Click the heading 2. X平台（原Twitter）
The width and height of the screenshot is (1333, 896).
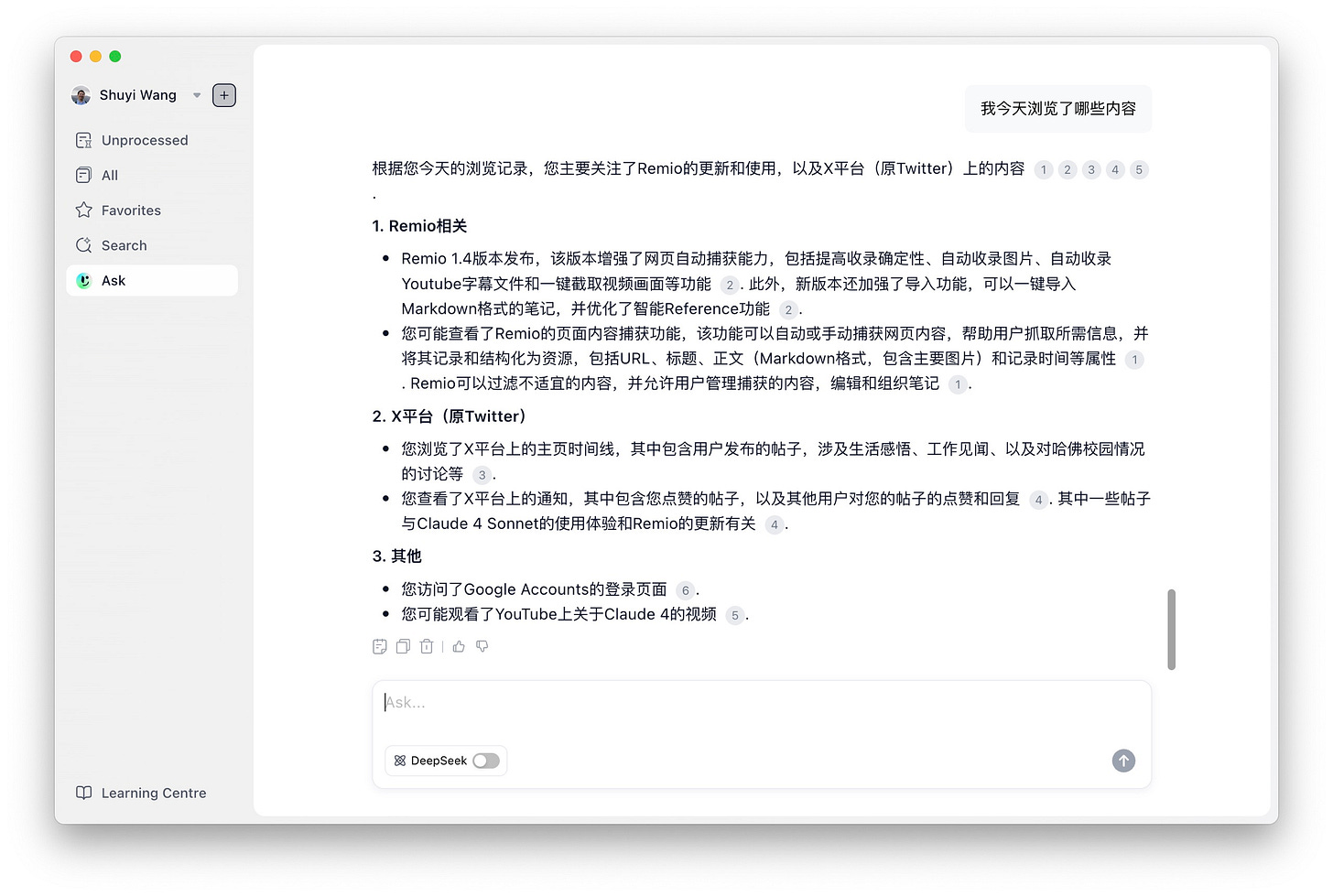pyautogui.click(x=452, y=416)
